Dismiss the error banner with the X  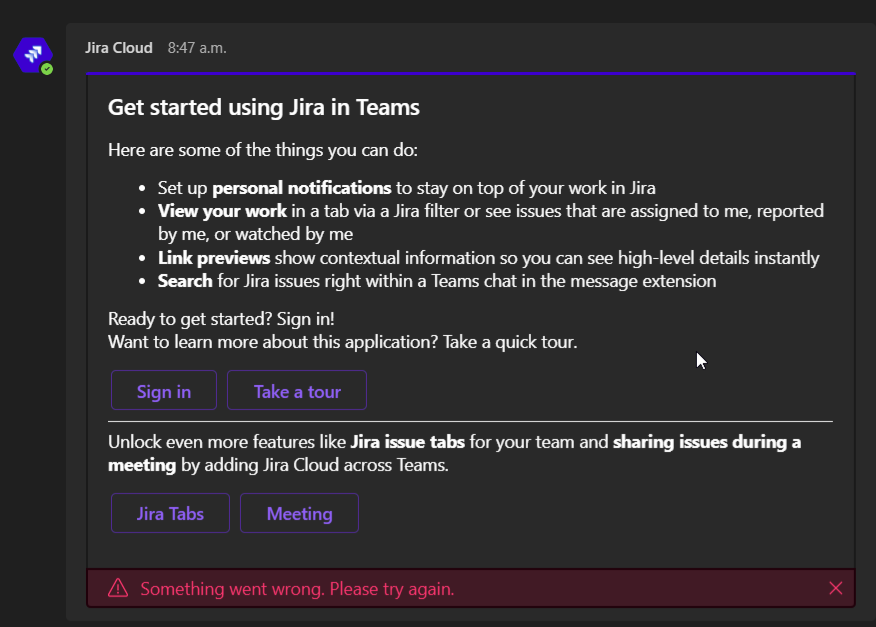point(835,588)
